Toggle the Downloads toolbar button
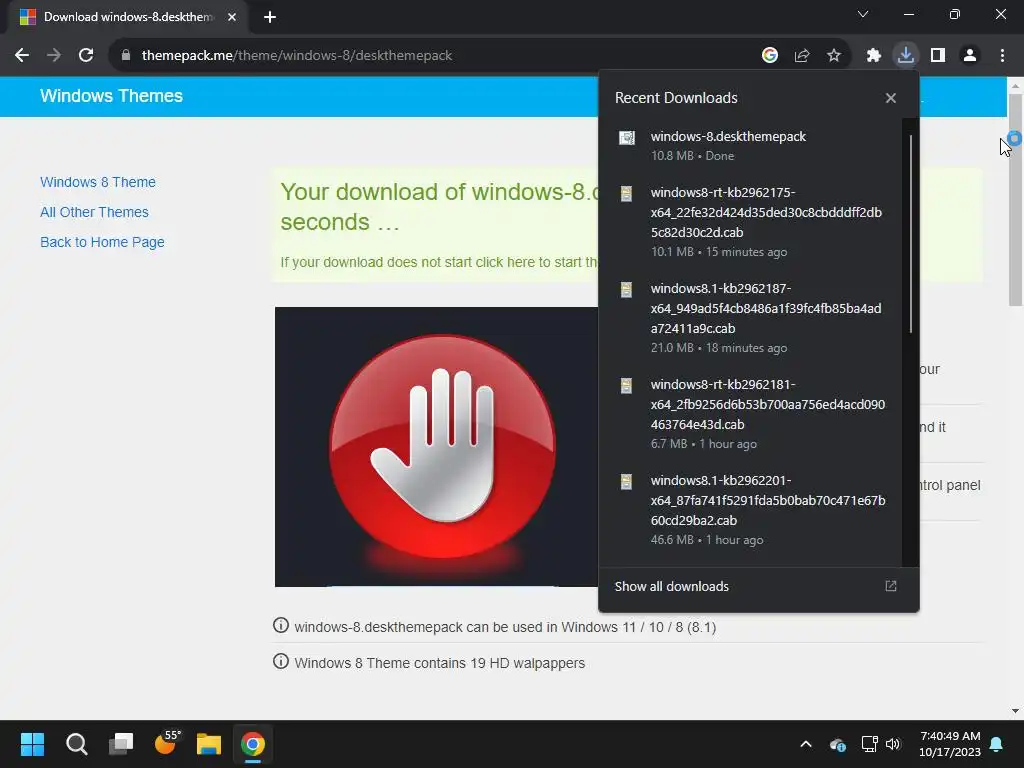Image resolution: width=1024 pixels, height=768 pixels. [x=906, y=56]
